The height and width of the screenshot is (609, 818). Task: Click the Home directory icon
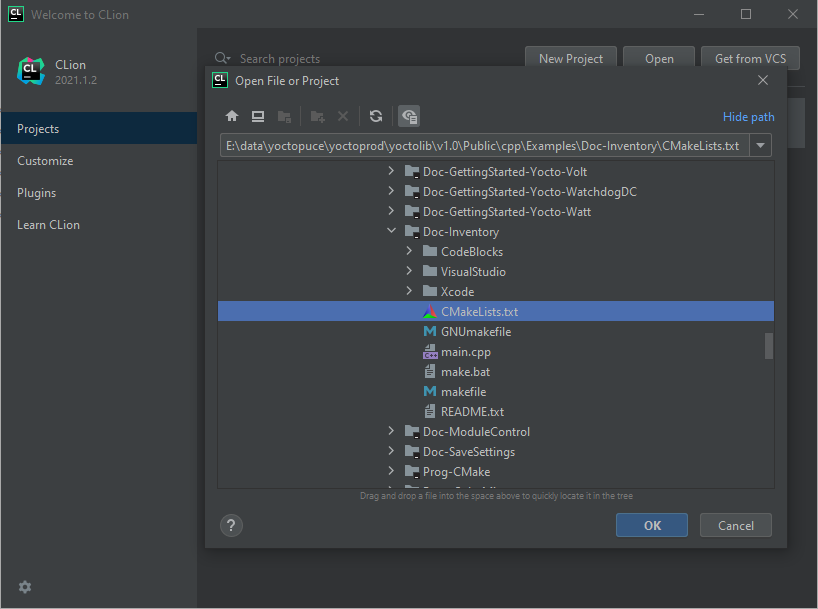tap(232, 116)
